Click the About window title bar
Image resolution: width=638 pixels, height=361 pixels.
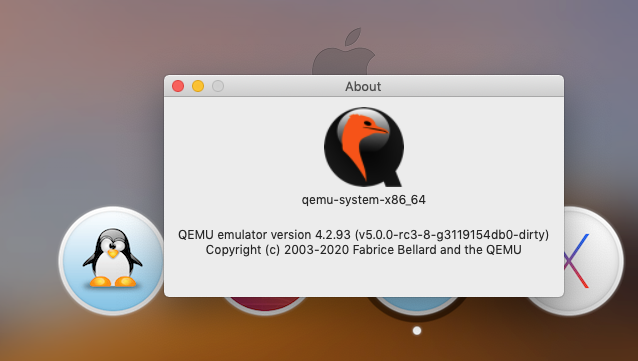[x=364, y=86]
